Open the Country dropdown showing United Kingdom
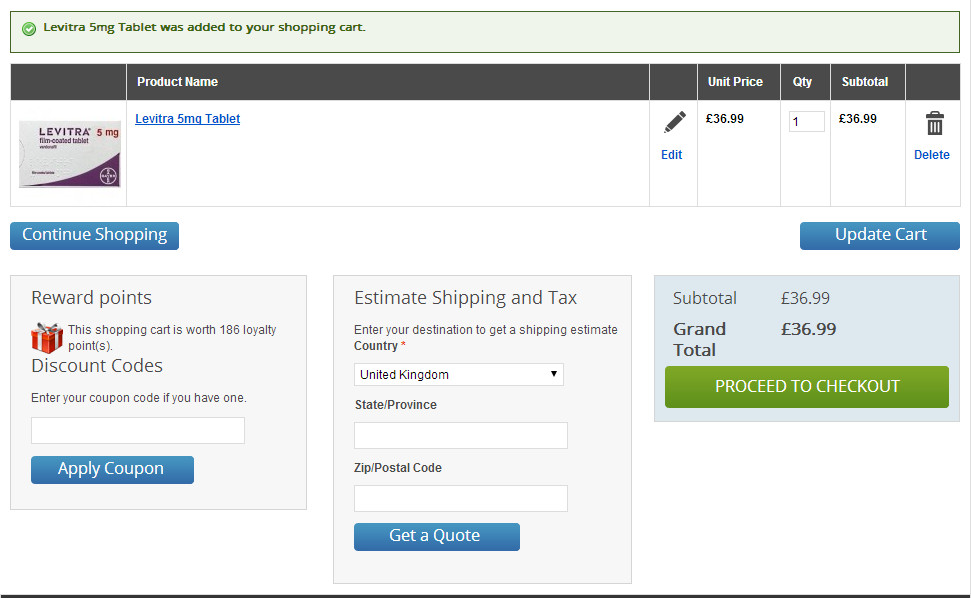This screenshot has height=598, width=971. [x=459, y=375]
